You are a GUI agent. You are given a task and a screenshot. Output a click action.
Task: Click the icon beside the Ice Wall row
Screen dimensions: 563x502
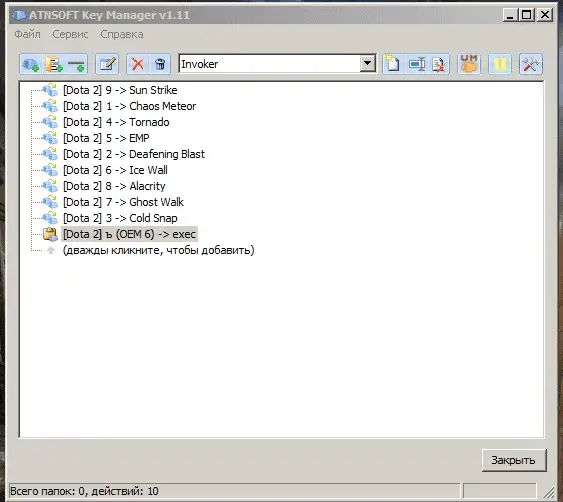pos(50,170)
